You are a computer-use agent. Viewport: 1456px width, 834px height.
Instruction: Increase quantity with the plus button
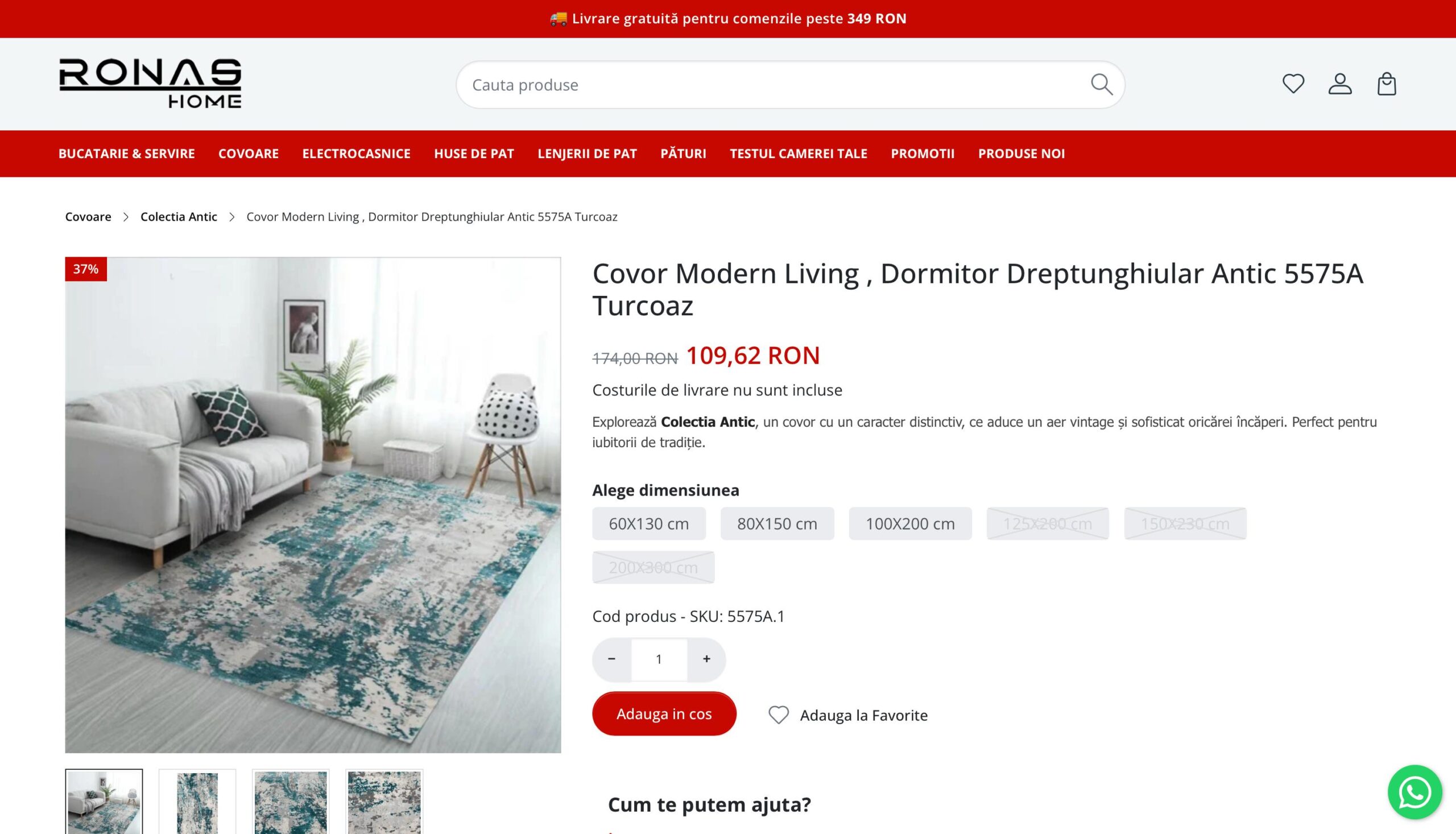[x=706, y=659]
